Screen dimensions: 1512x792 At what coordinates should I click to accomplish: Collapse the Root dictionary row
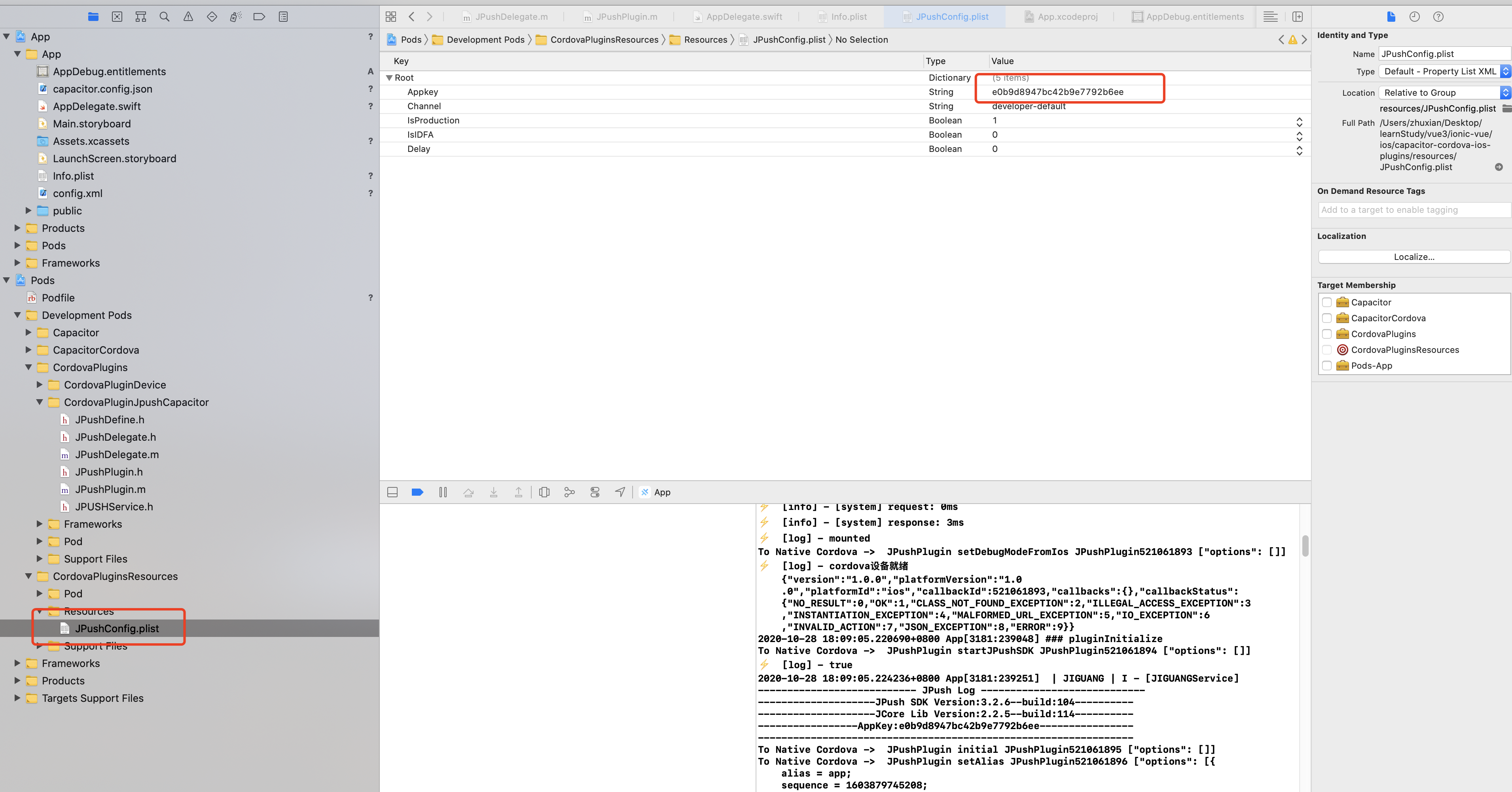[x=388, y=78]
